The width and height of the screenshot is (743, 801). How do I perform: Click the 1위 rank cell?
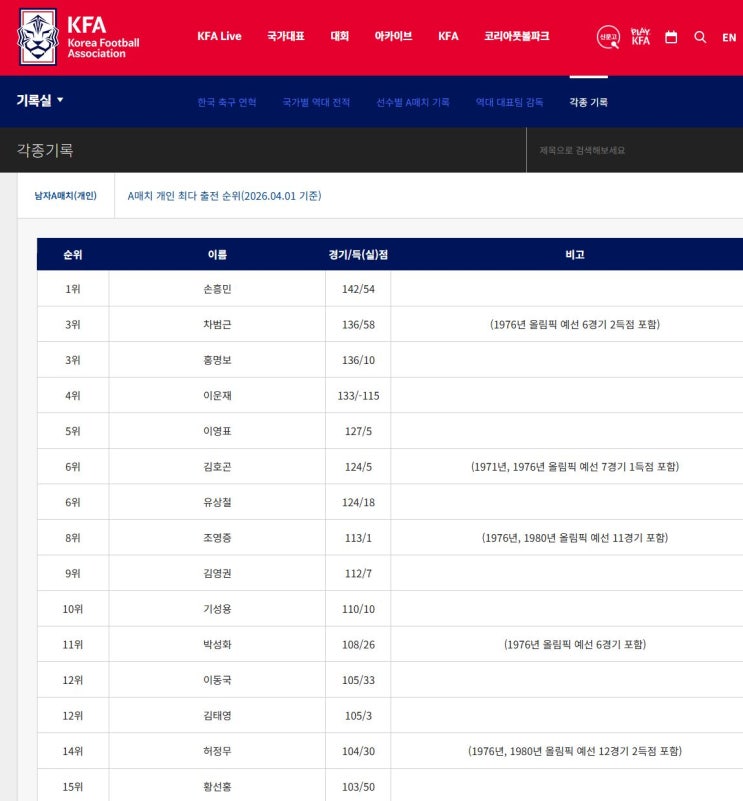(x=73, y=289)
